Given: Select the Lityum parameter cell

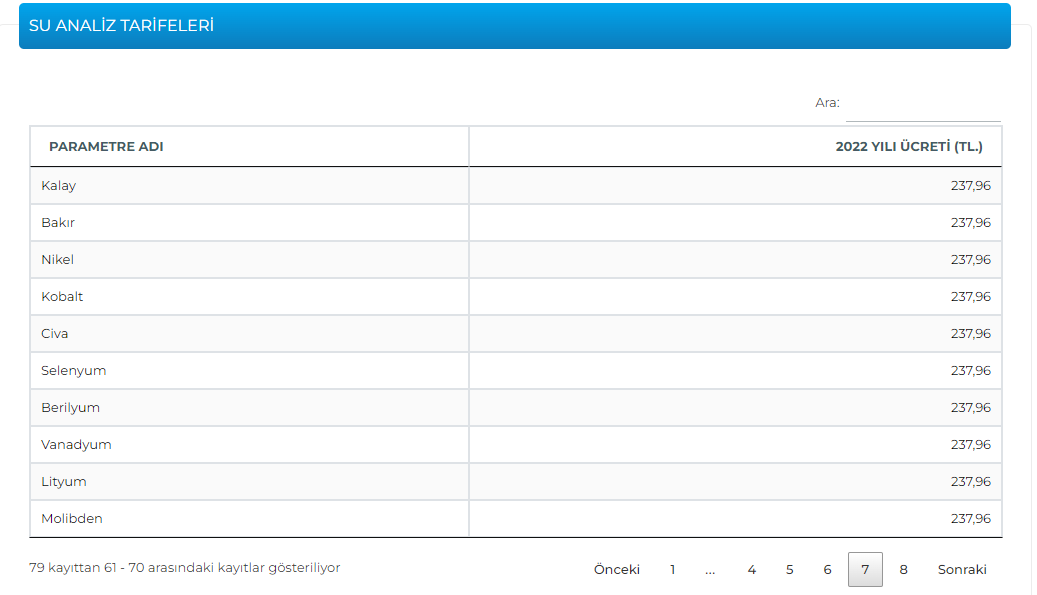Looking at the screenshot, I should tap(249, 482).
